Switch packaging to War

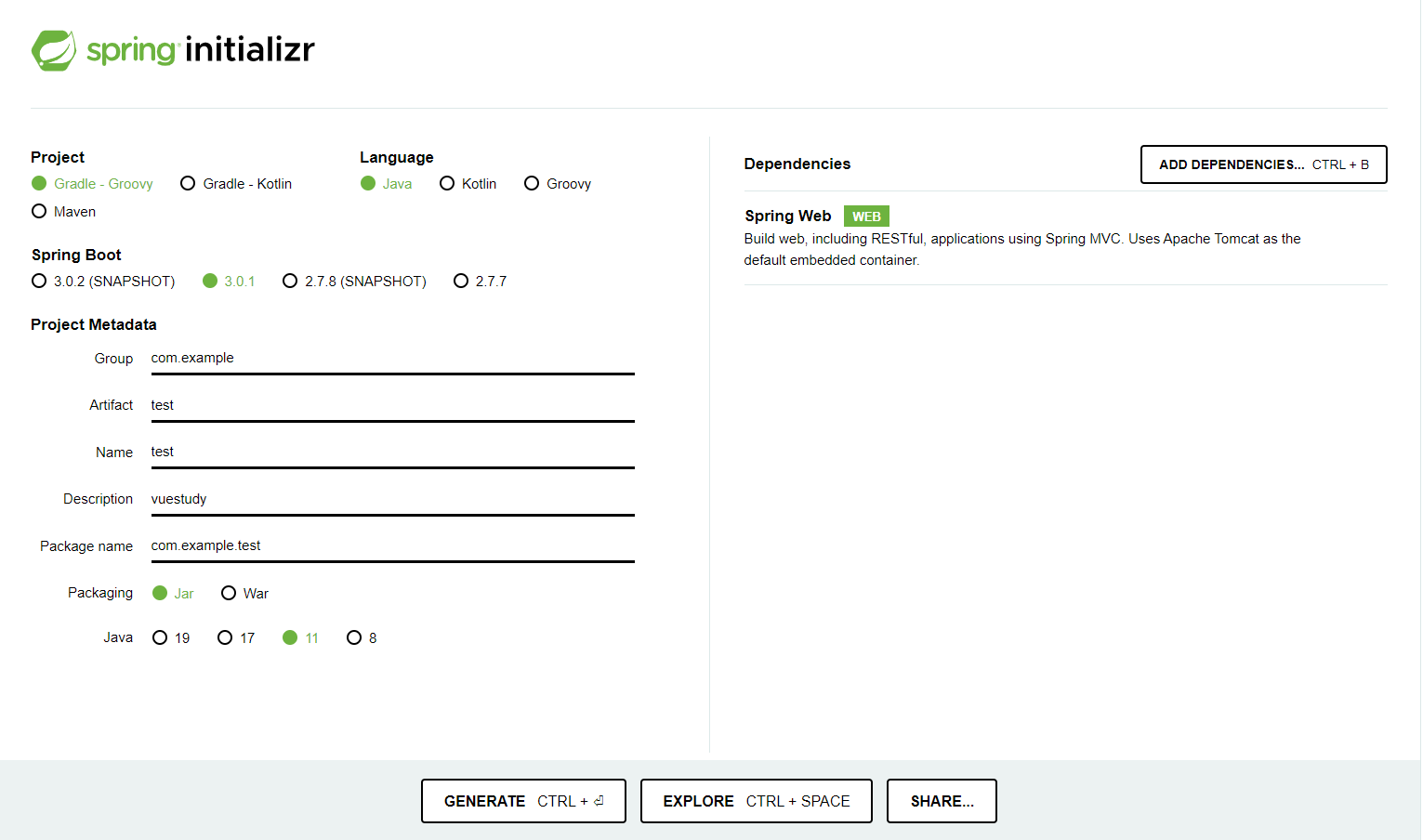(244, 594)
